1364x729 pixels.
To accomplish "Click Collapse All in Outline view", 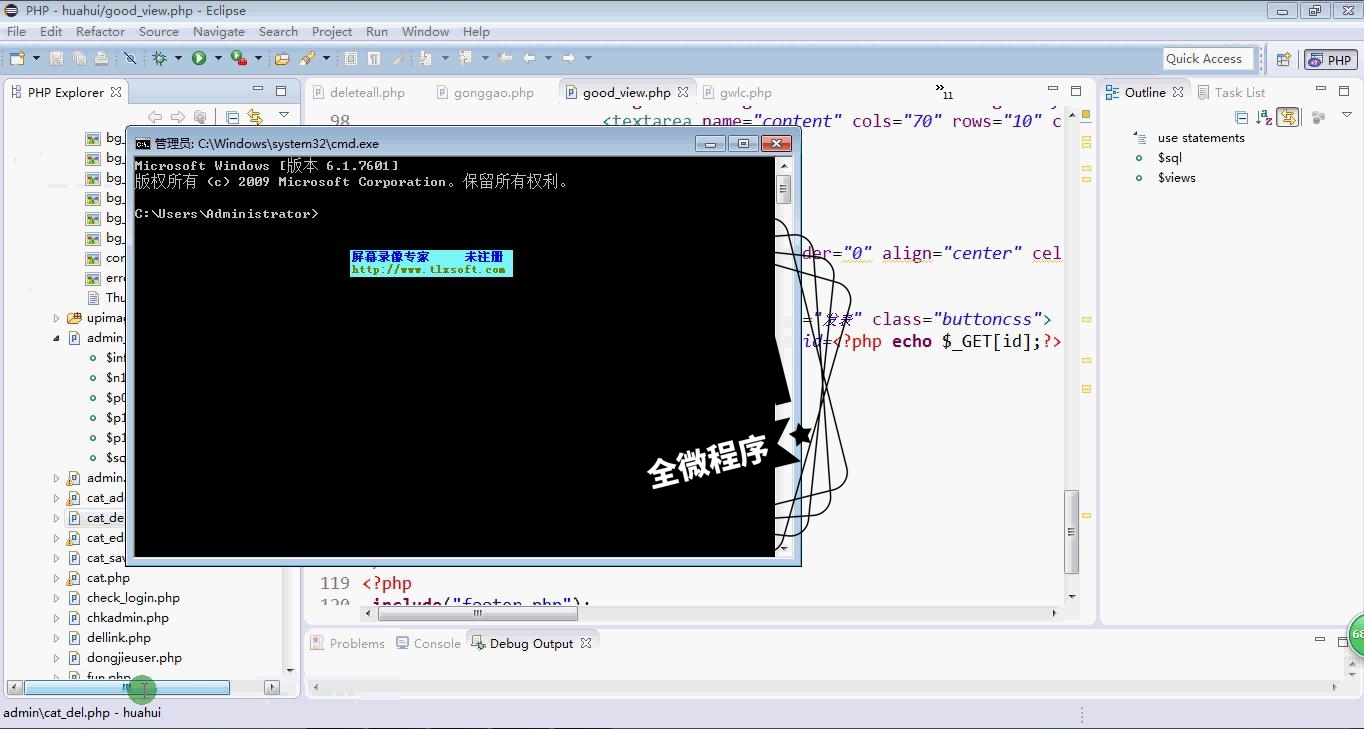I will (1240, 117).
